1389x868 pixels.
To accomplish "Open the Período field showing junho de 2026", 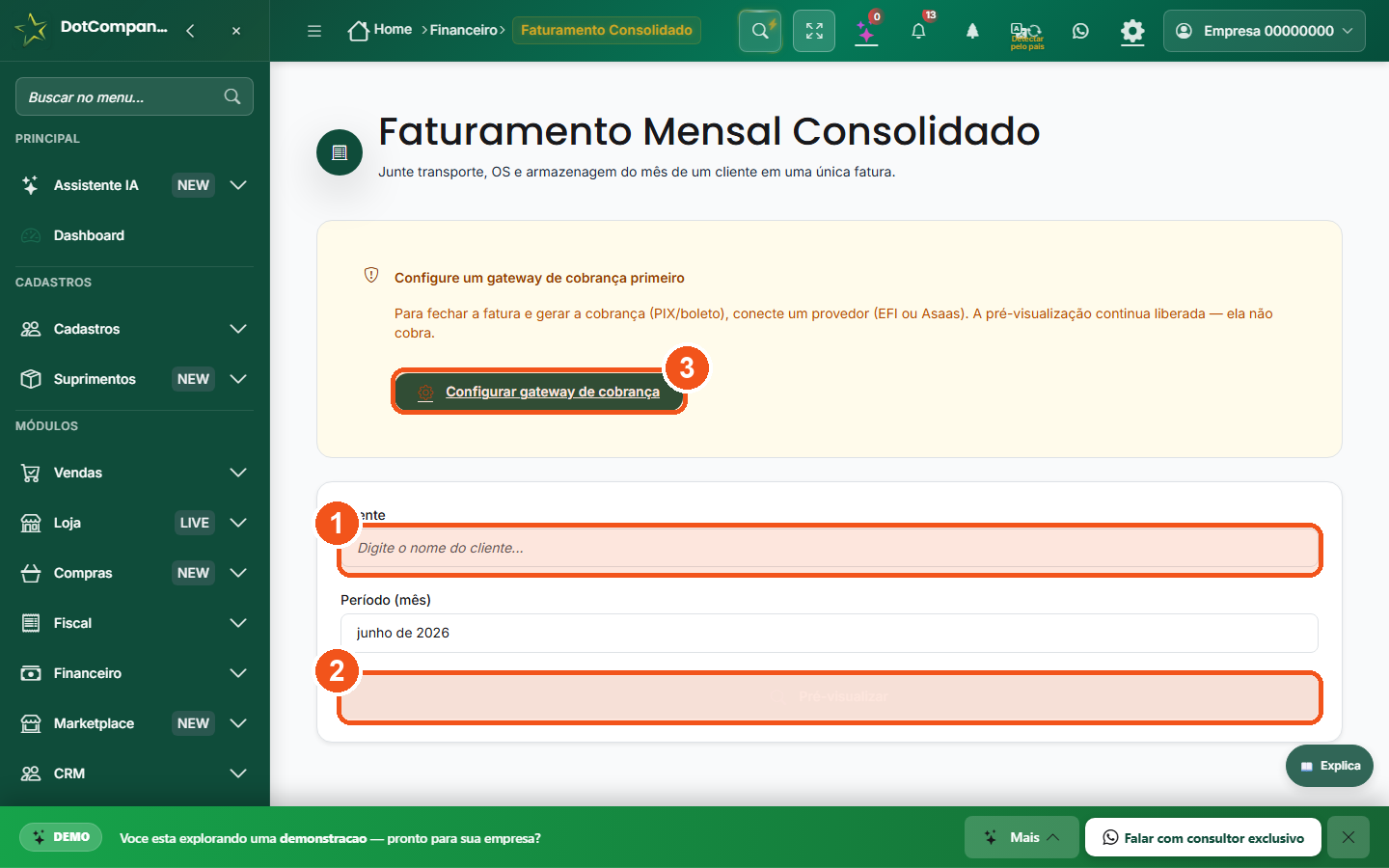I will (830, 633).
